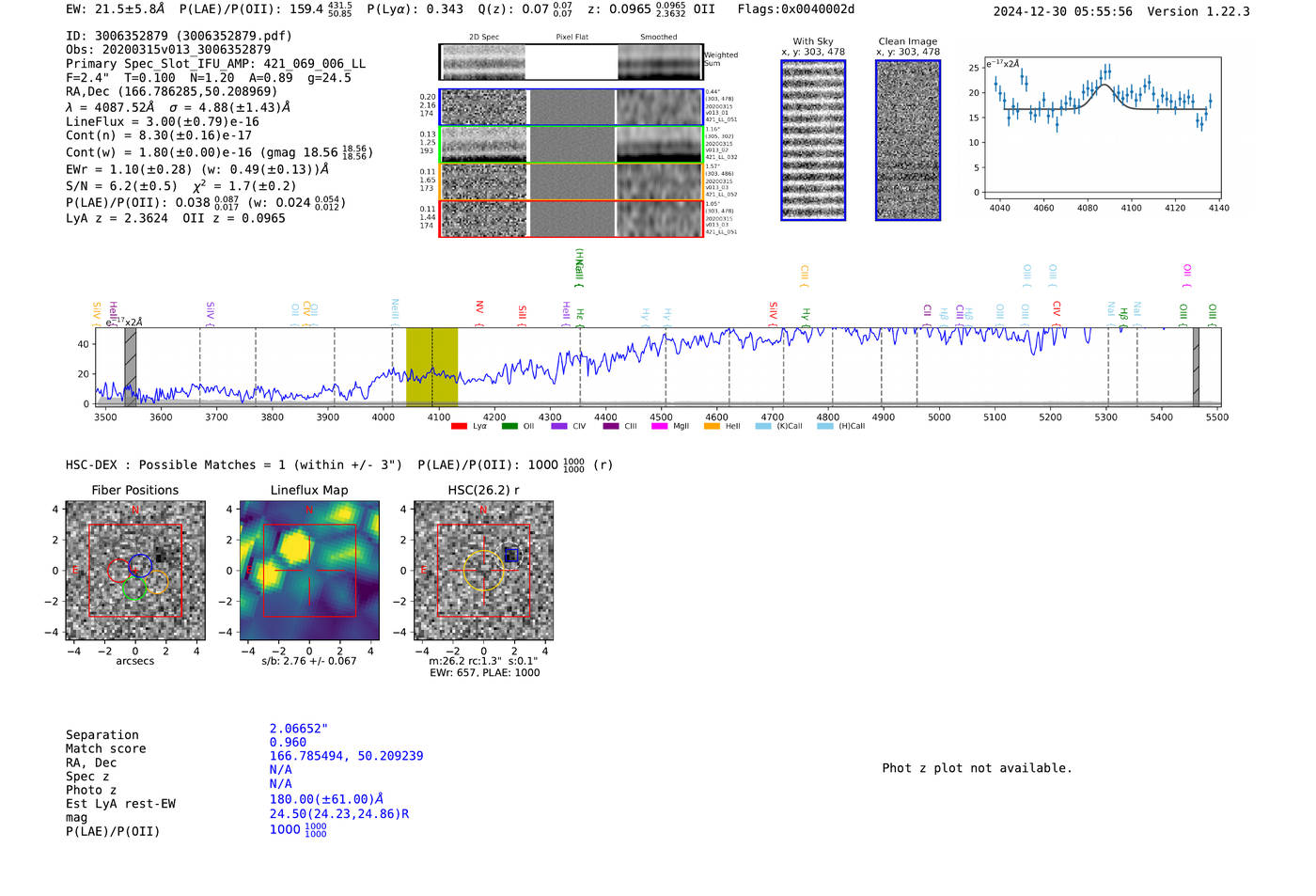Click the Est LyA rest-EW value 180.00(±61.00)Å
The image size is (1316, 896).
[x=326, y=799]
